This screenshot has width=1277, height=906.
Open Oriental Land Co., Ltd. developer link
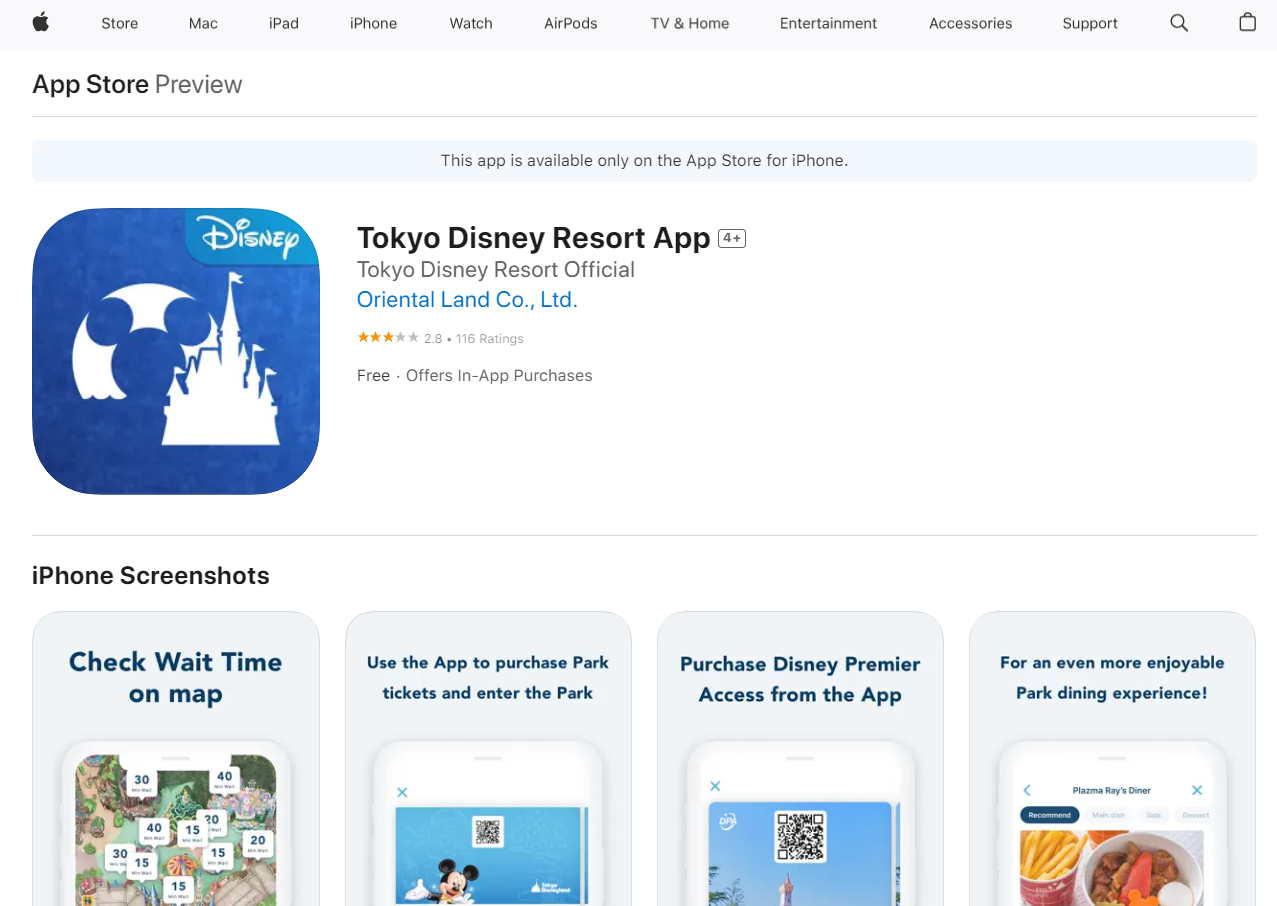click(x=467, y=300)
